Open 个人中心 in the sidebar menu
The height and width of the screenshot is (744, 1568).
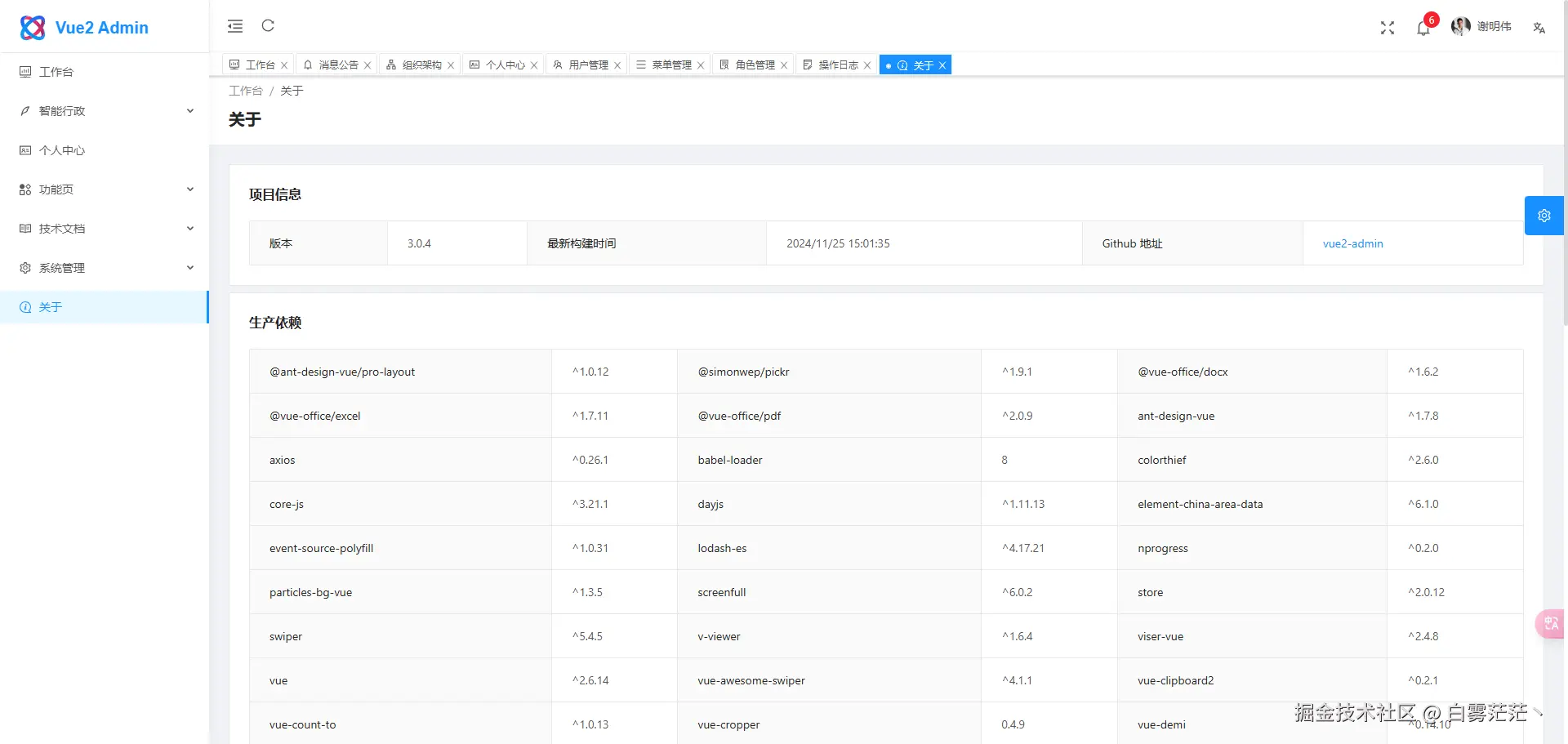[x=105, y=150]
